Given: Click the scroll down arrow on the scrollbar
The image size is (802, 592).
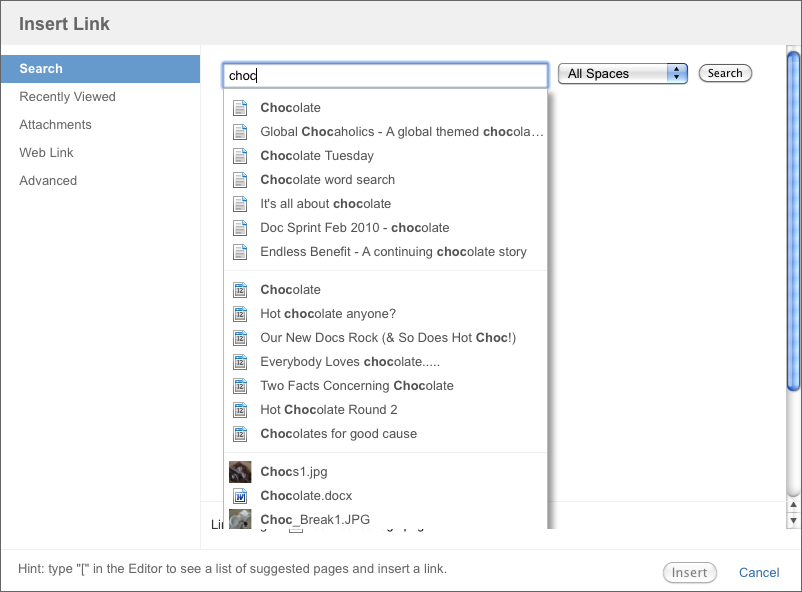Looking at the screenshot, I should [x=794, y=521].
